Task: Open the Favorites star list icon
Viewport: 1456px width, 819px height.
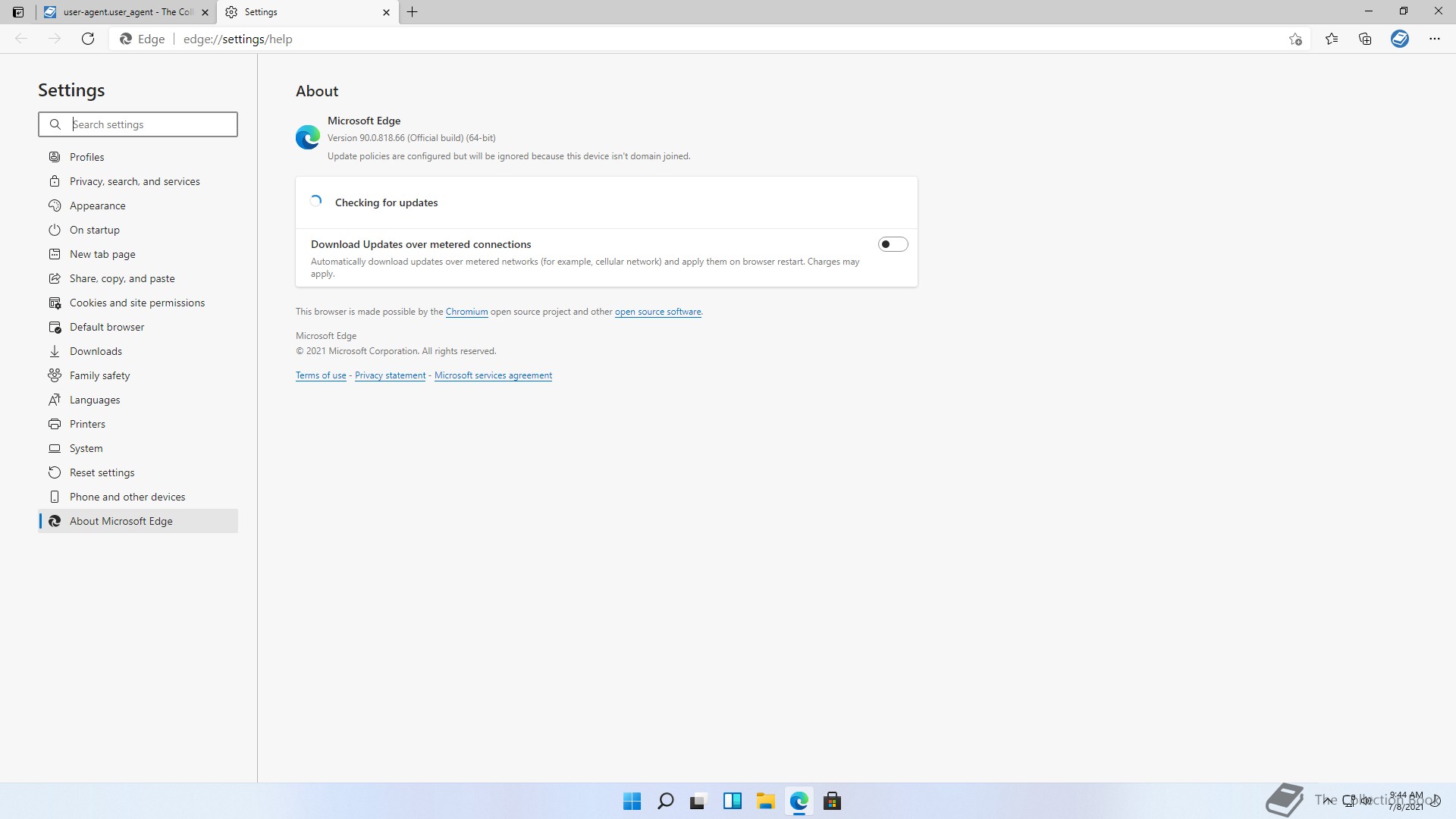Action: 1332,39
